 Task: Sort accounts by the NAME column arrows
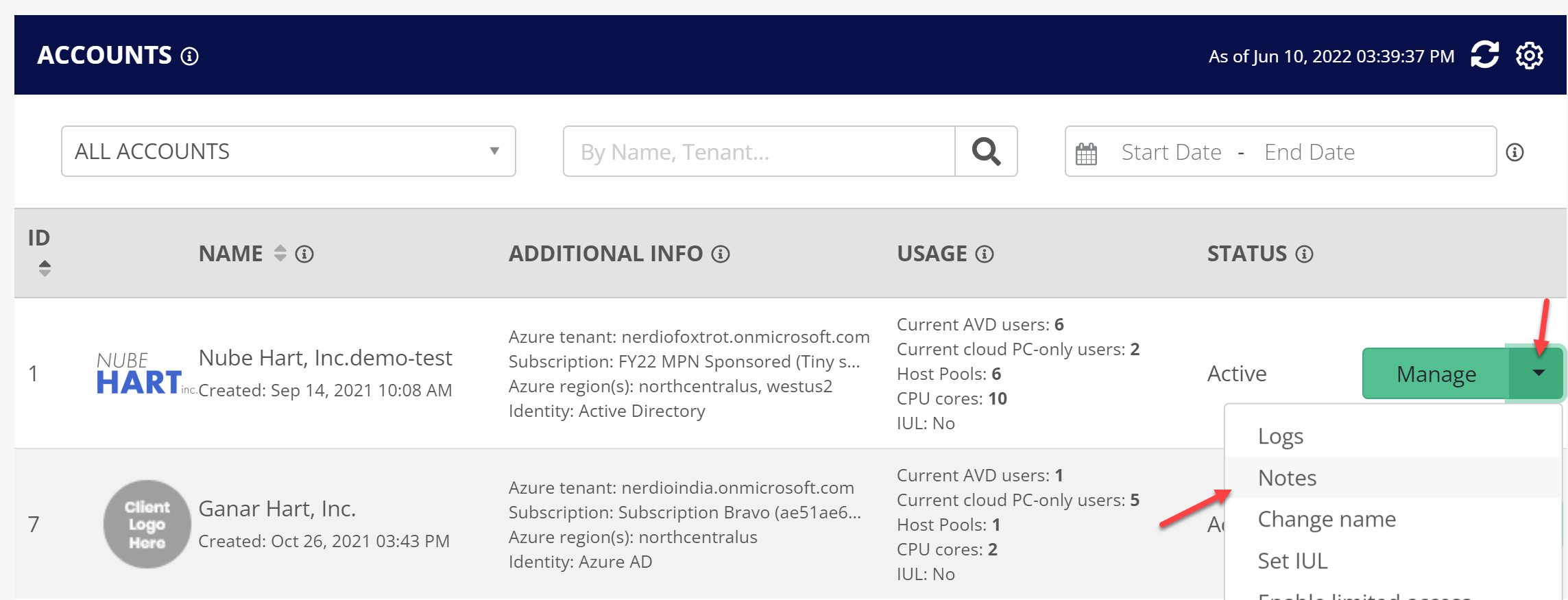coord(280,254)
